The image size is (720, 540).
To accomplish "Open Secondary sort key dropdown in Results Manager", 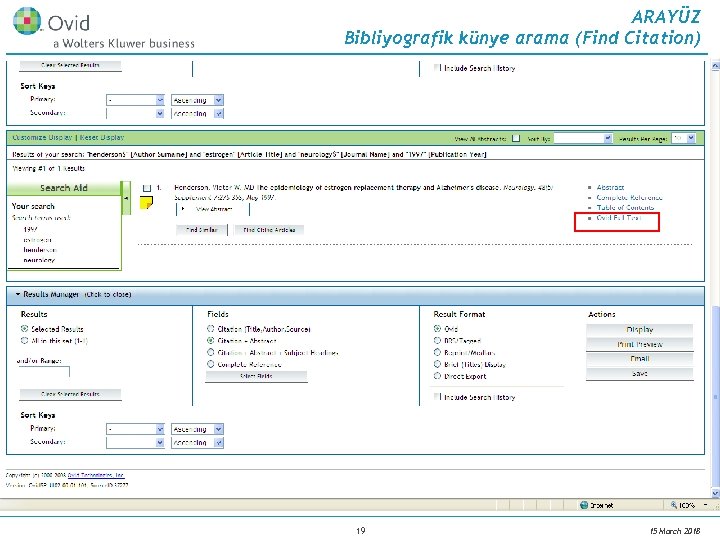I will (135, 443).
